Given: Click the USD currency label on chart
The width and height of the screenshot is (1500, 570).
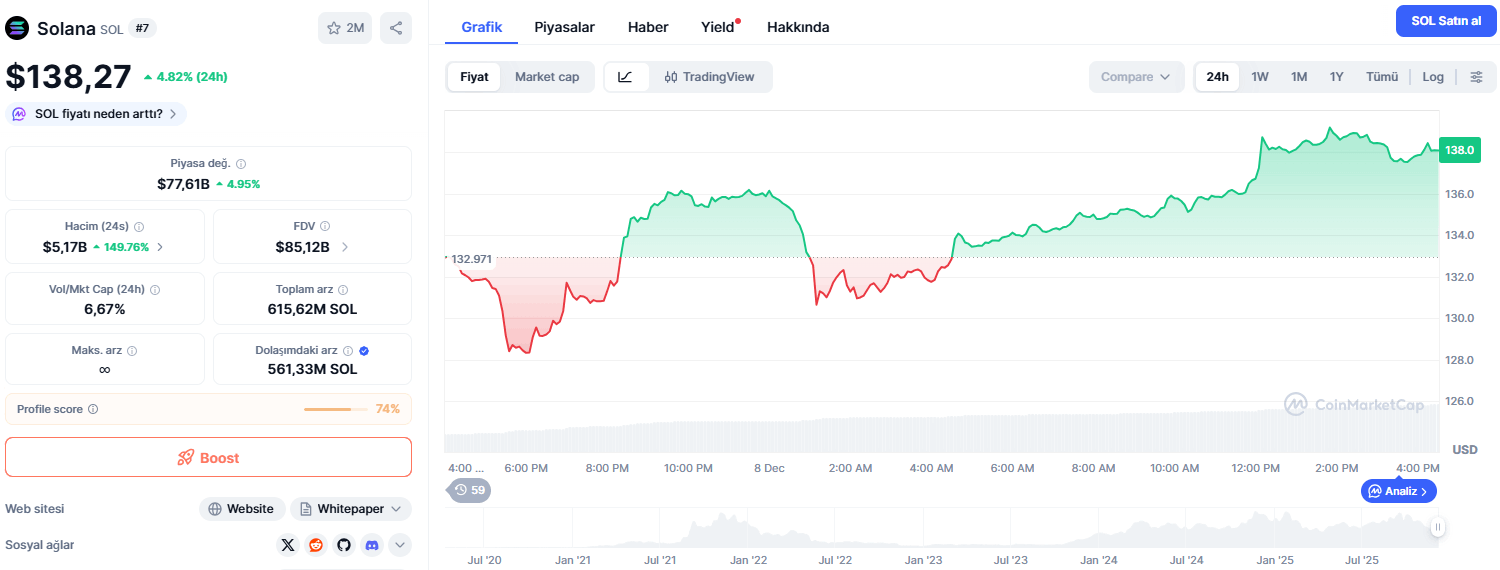Looking at the screenshot, I should click(1464, 450).
